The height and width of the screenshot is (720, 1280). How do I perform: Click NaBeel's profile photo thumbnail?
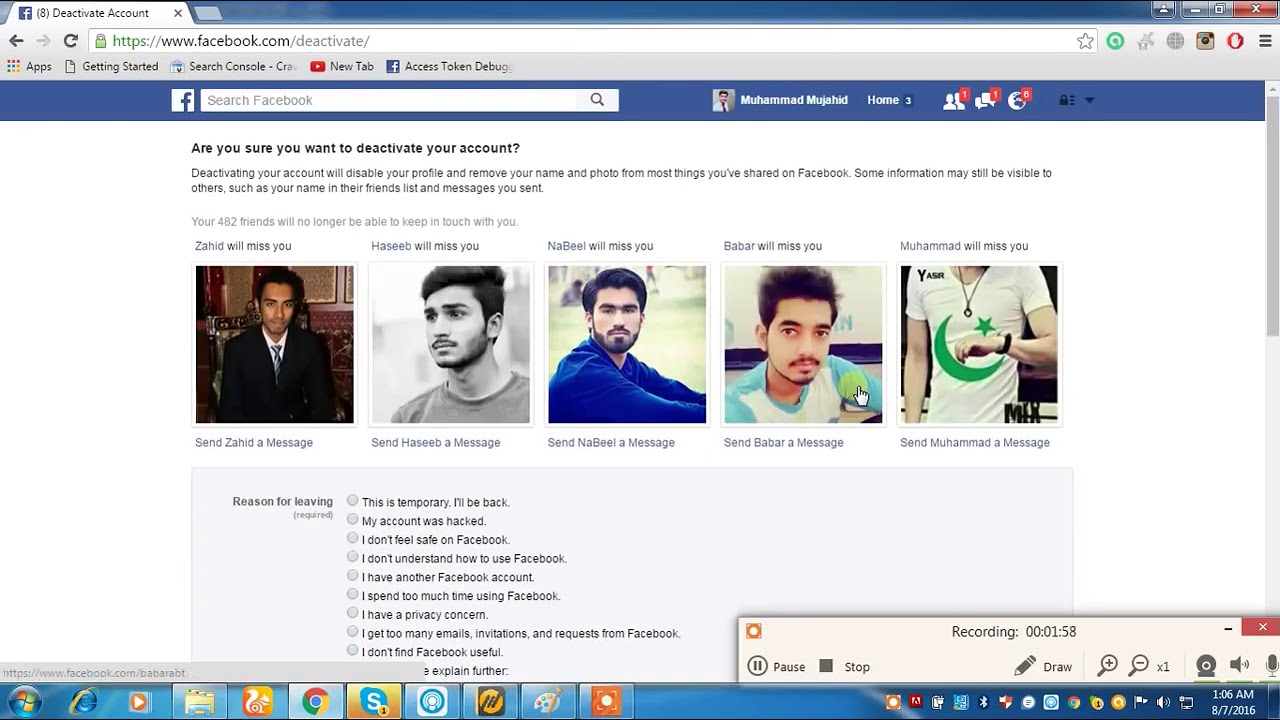pos(626,344)
